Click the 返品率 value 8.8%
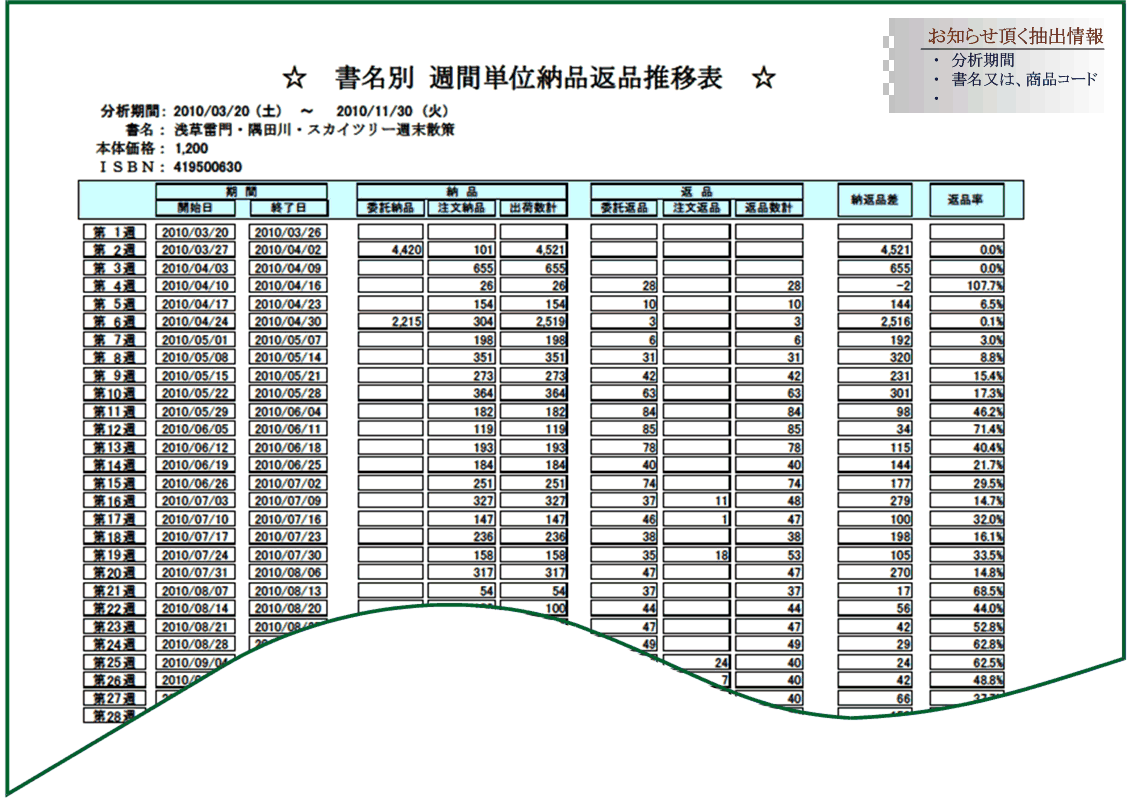This screenshot has width=1131, height=802. pyautogui.click(x=967, y=357)
